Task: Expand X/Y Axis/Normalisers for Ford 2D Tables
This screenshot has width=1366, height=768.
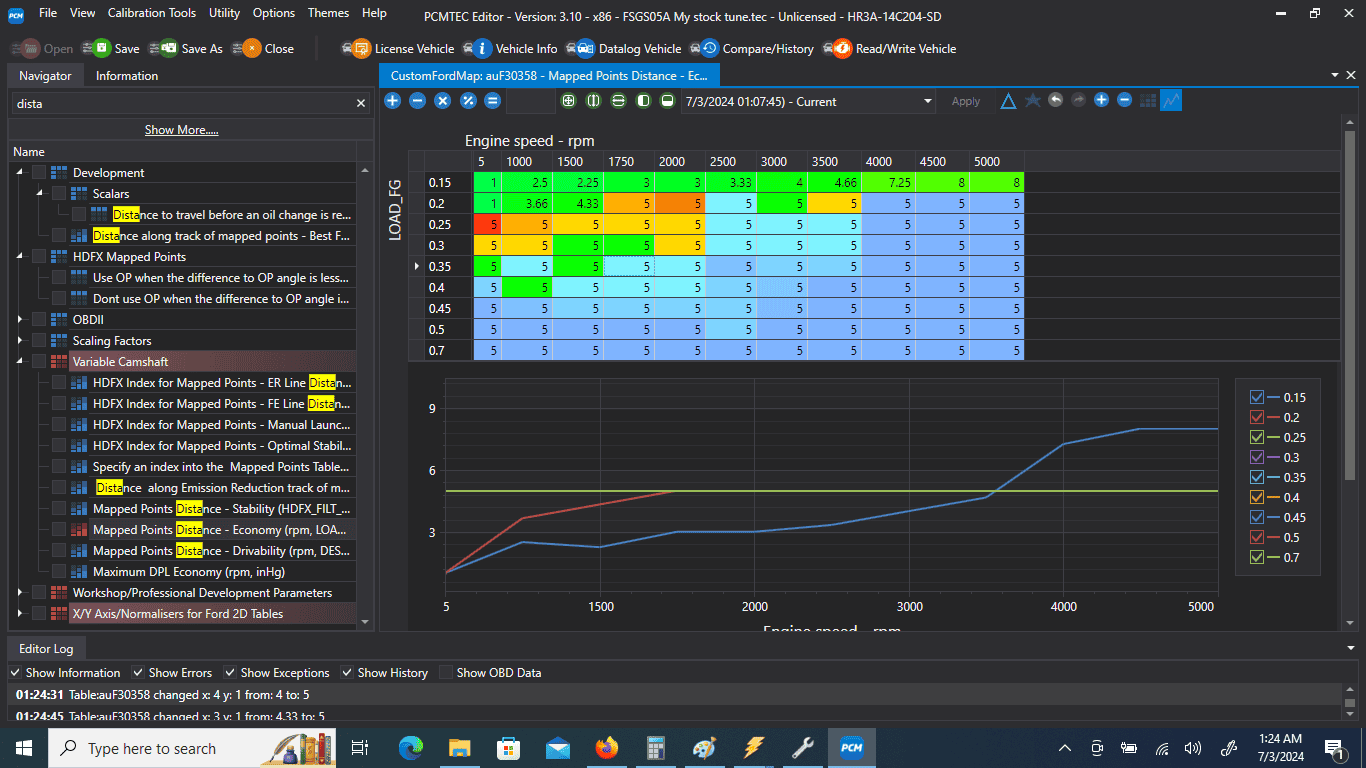Action: click(x=20, y=614)
